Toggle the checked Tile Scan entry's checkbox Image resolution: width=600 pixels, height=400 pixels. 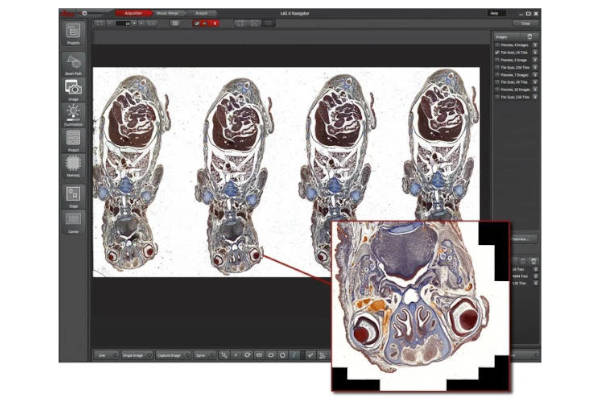point(497,53)
